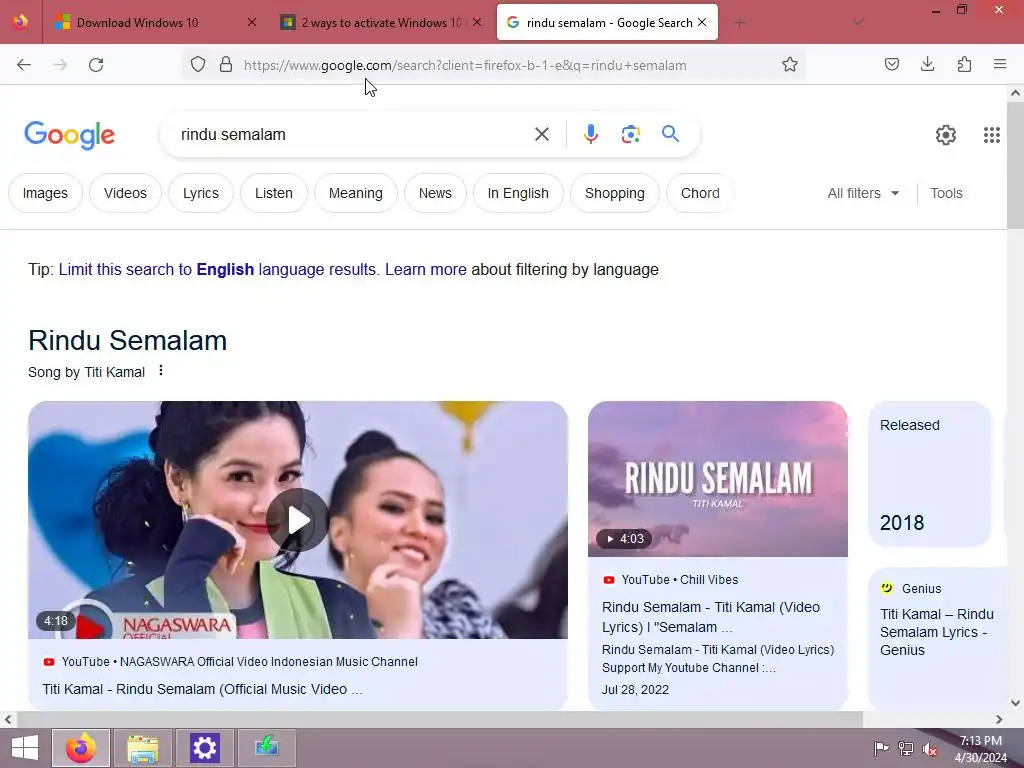The image size is (1024, 768).
Task: Select the Listen filter chip
Action: 274,193
